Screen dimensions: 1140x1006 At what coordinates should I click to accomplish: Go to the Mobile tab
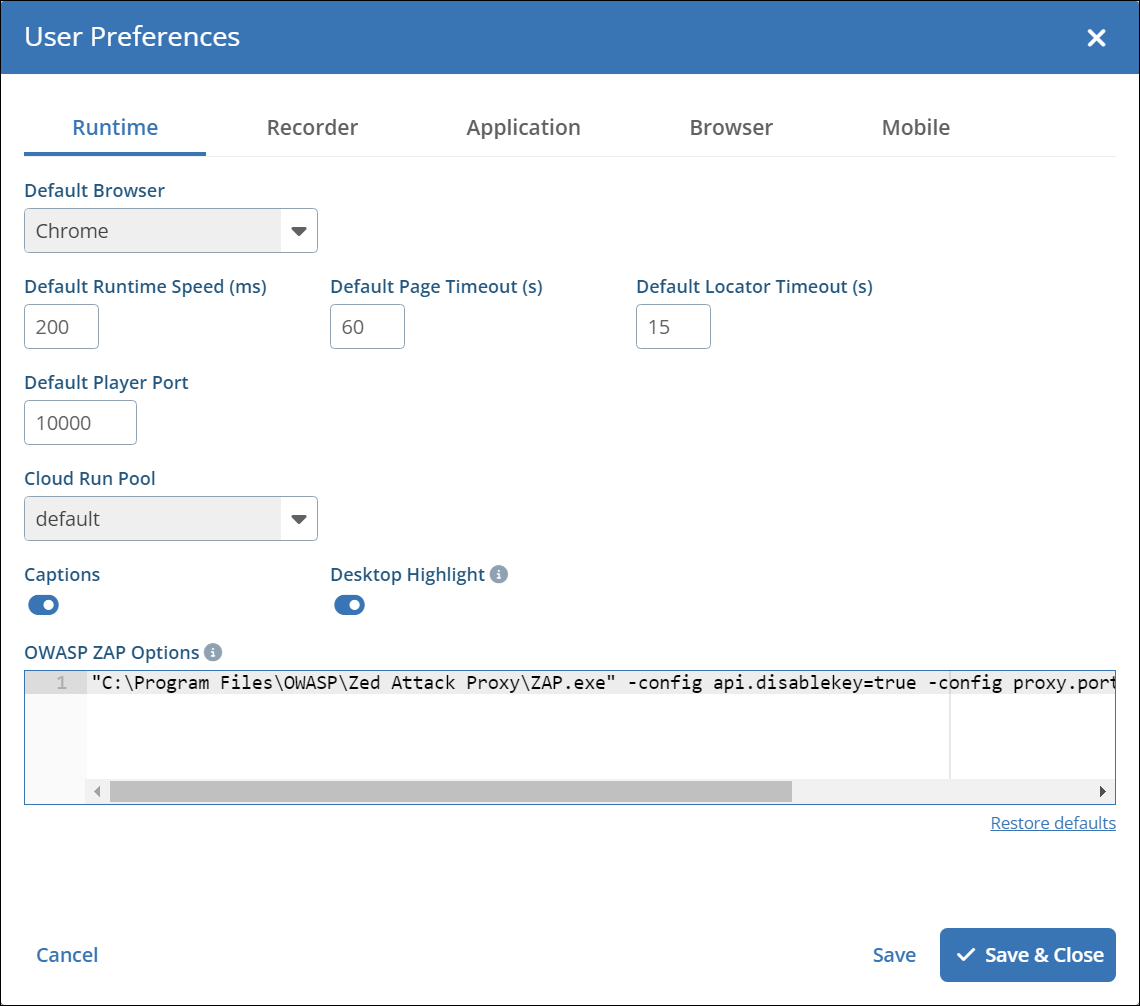pos(915,128)
